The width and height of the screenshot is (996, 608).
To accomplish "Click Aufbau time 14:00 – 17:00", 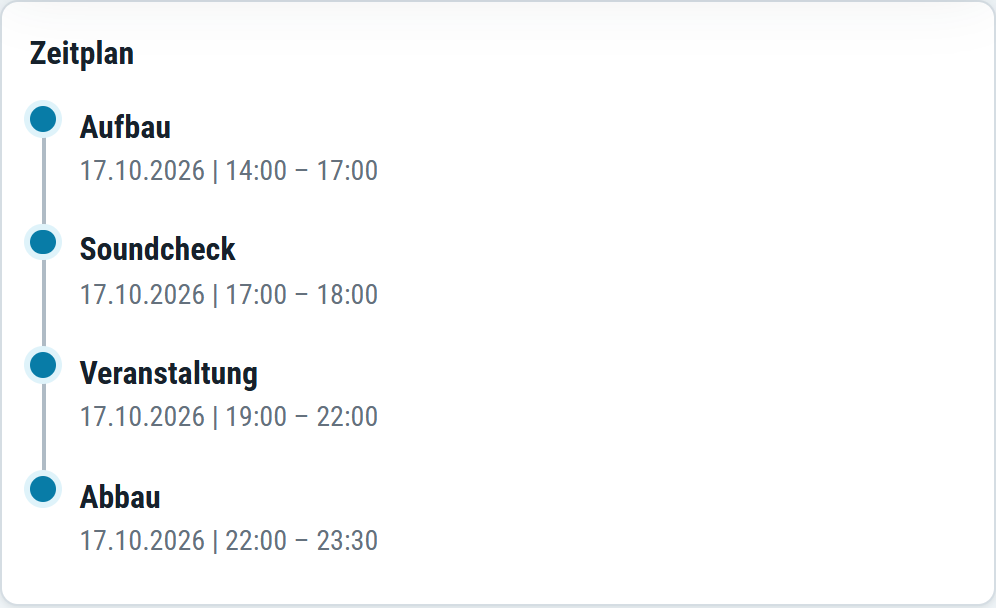I will pos(302,171).
